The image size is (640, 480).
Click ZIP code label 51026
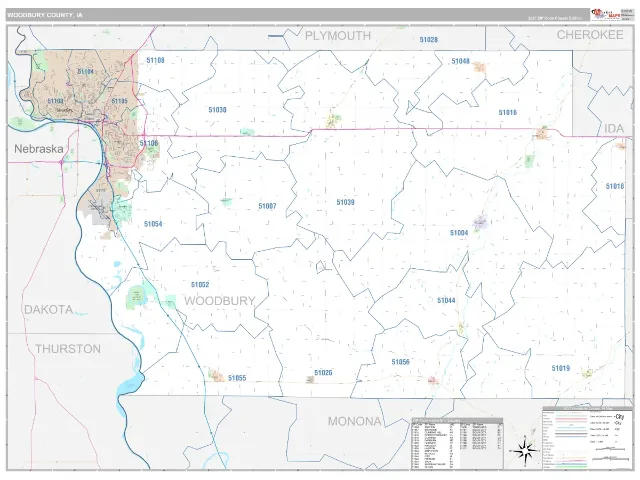tap(323, 373)
